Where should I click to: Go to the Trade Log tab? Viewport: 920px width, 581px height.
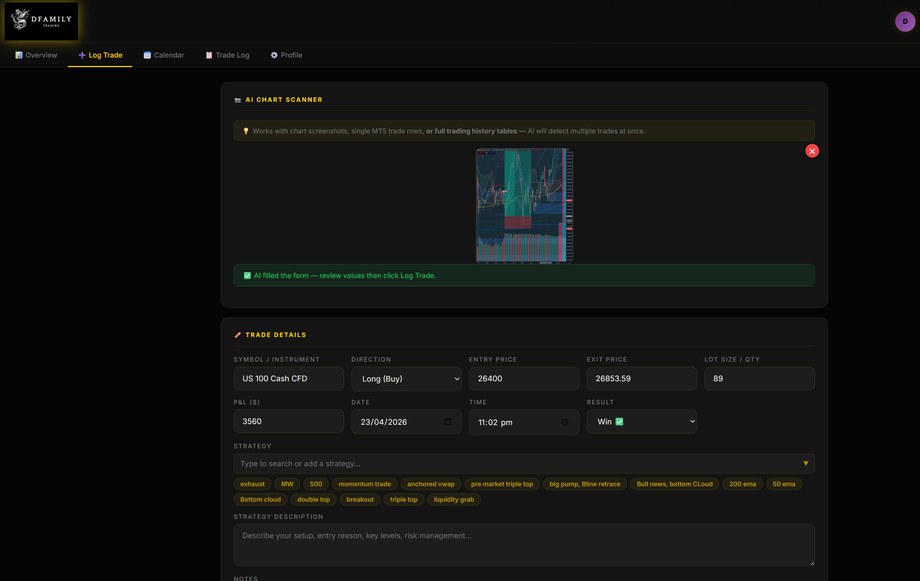click(x=228, y=55)
